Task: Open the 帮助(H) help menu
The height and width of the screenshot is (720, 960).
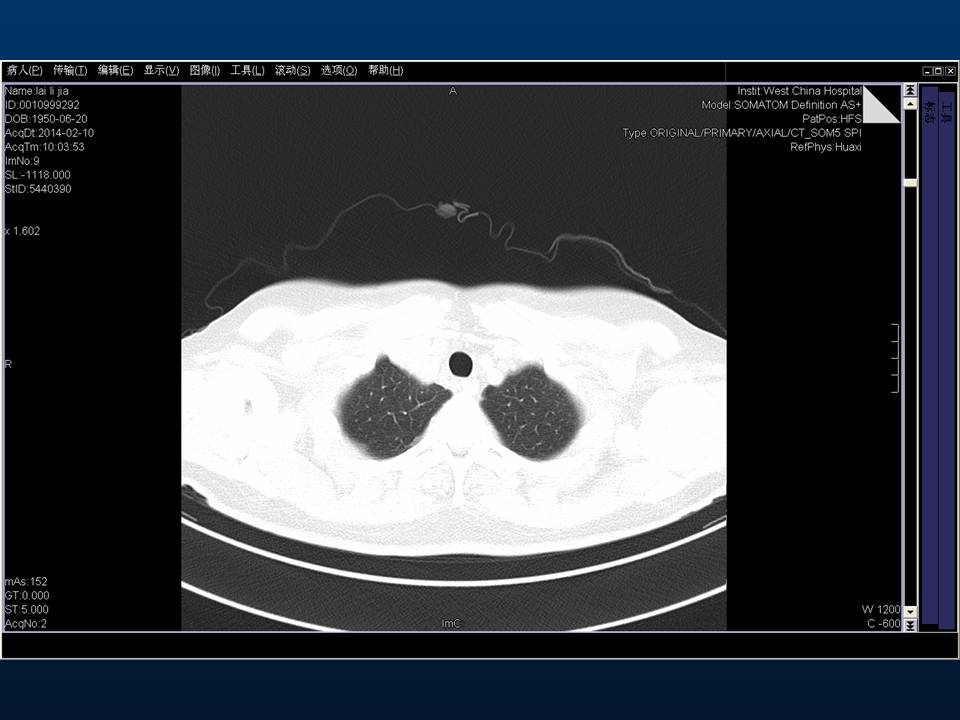Action: click(385, 70)
